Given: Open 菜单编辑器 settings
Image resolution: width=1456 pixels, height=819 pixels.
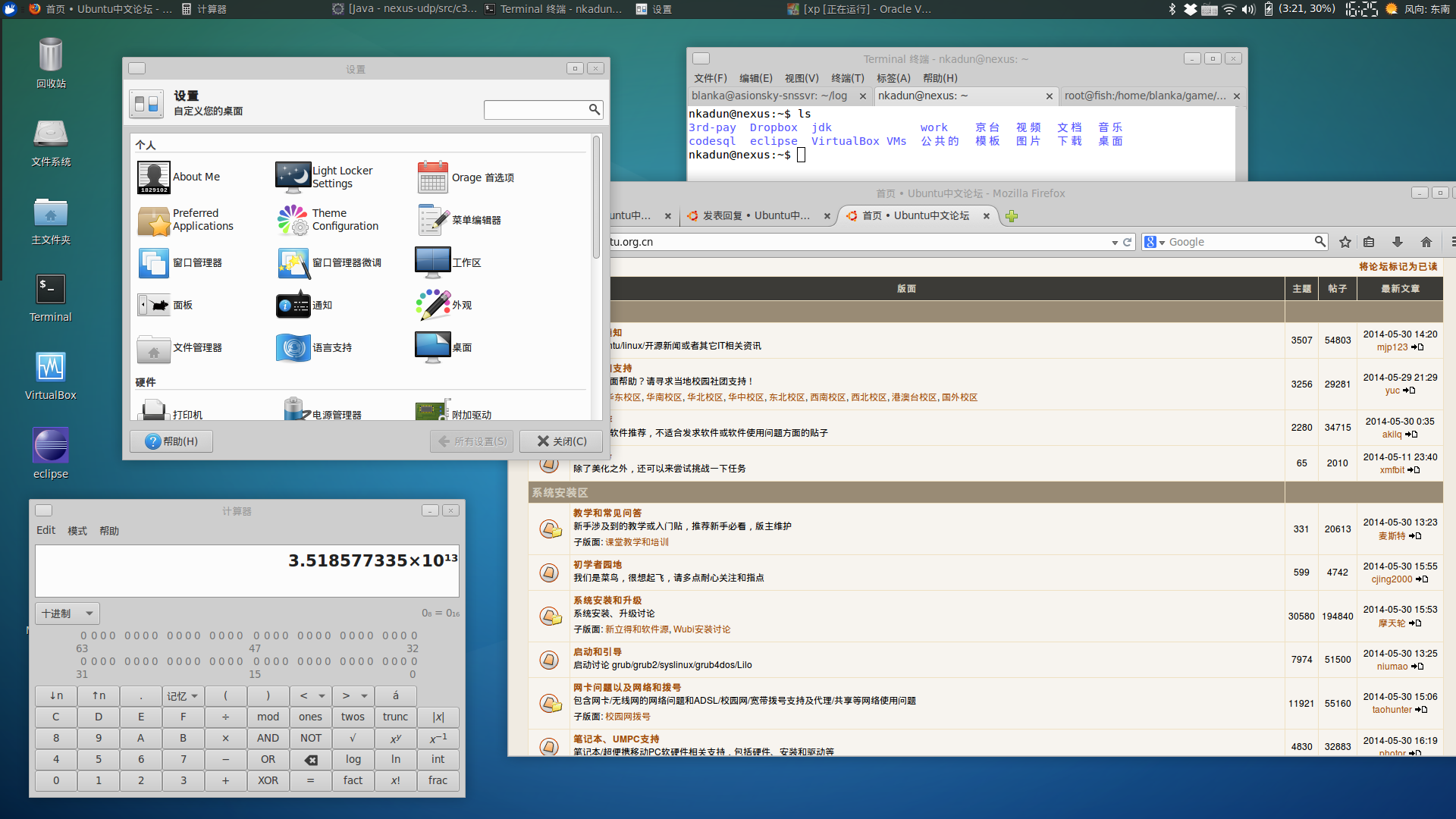Looking at the screenshot, I should point(459,220).
